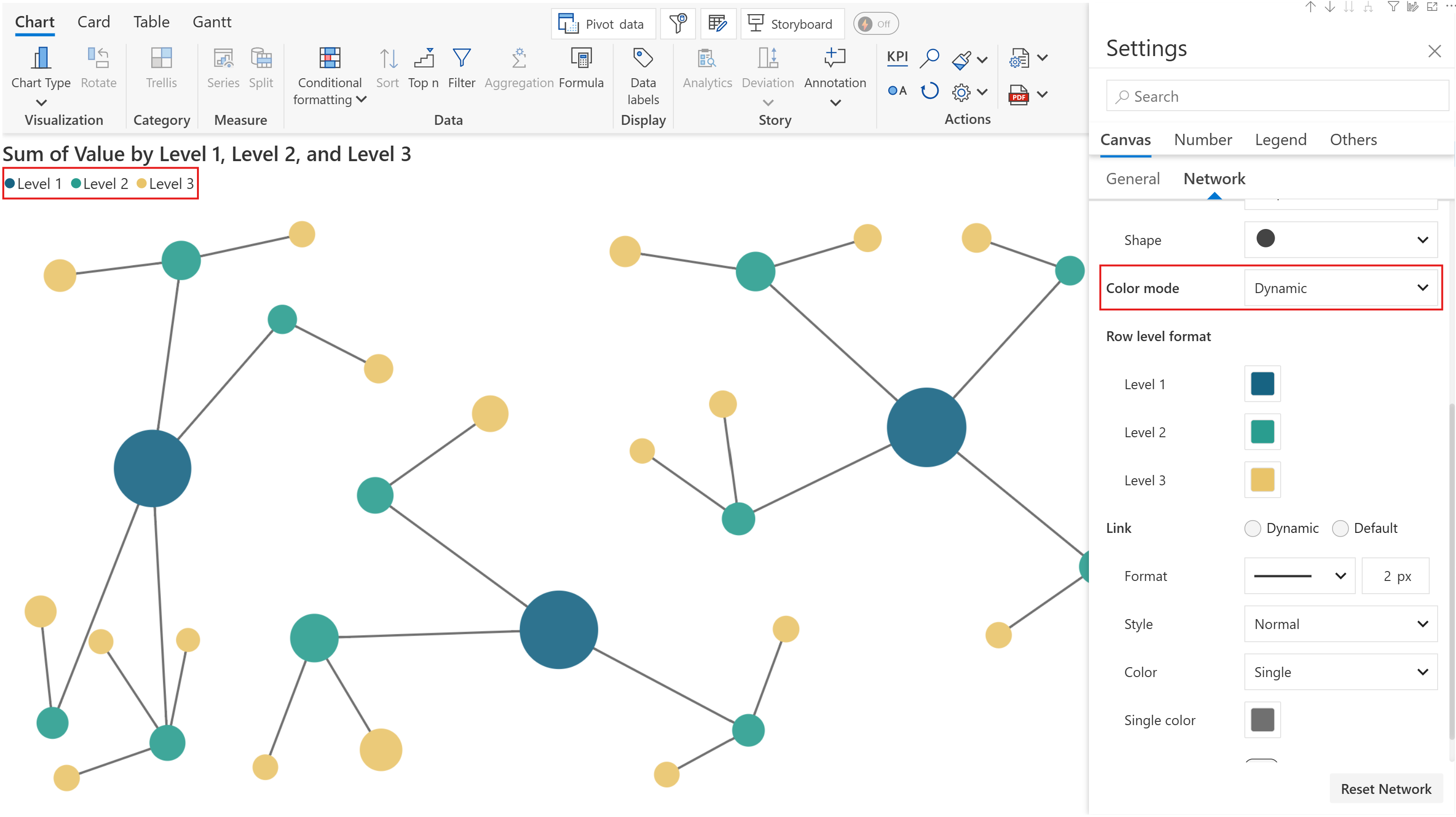Select the Filter funnel icon
Image resolution: width=1456 pixels, height=817 pixels.
tap(461, 57)
